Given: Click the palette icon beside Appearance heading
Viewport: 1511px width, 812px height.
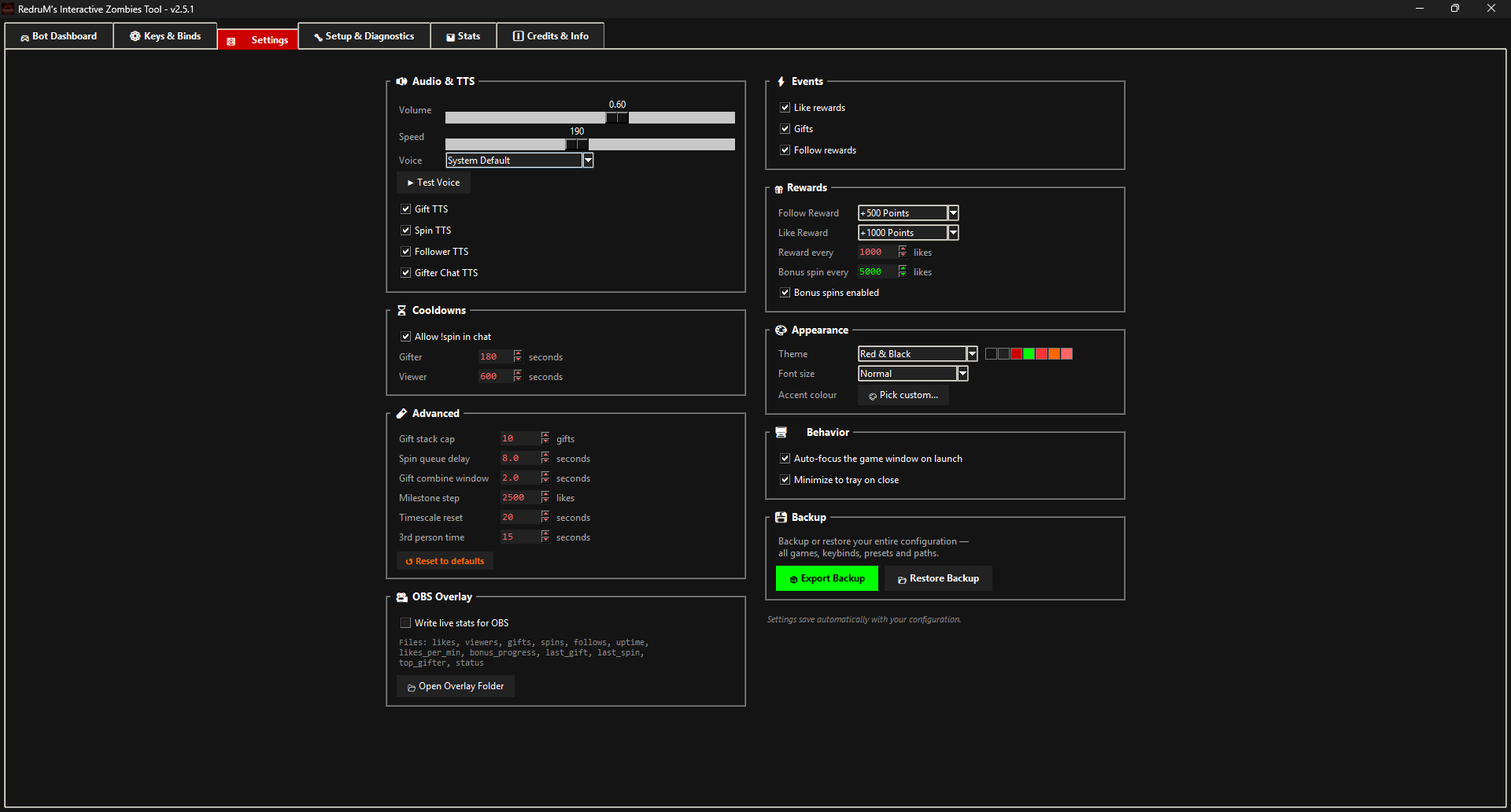Looking at the screenshot, I should (x=781, y=330).
